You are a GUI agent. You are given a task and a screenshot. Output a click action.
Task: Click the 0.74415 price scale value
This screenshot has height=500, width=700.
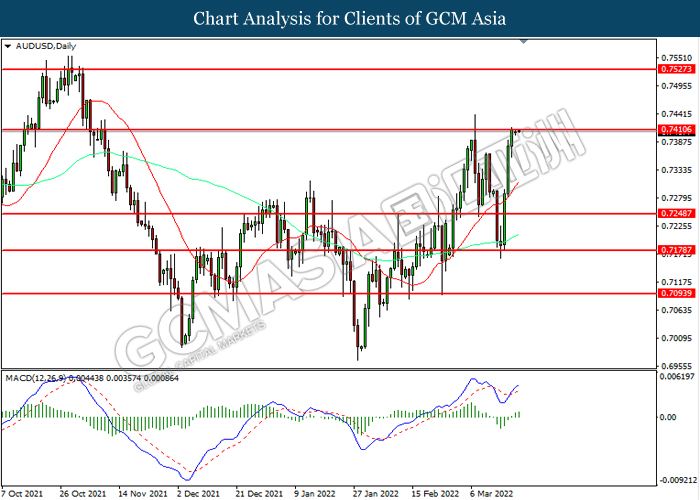[676, 114]
